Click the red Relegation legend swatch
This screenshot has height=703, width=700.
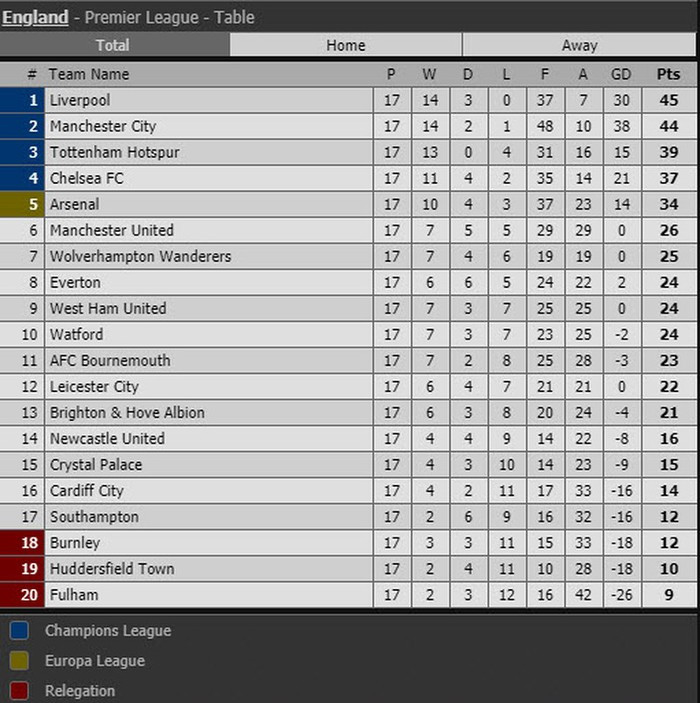coord(18,691)
